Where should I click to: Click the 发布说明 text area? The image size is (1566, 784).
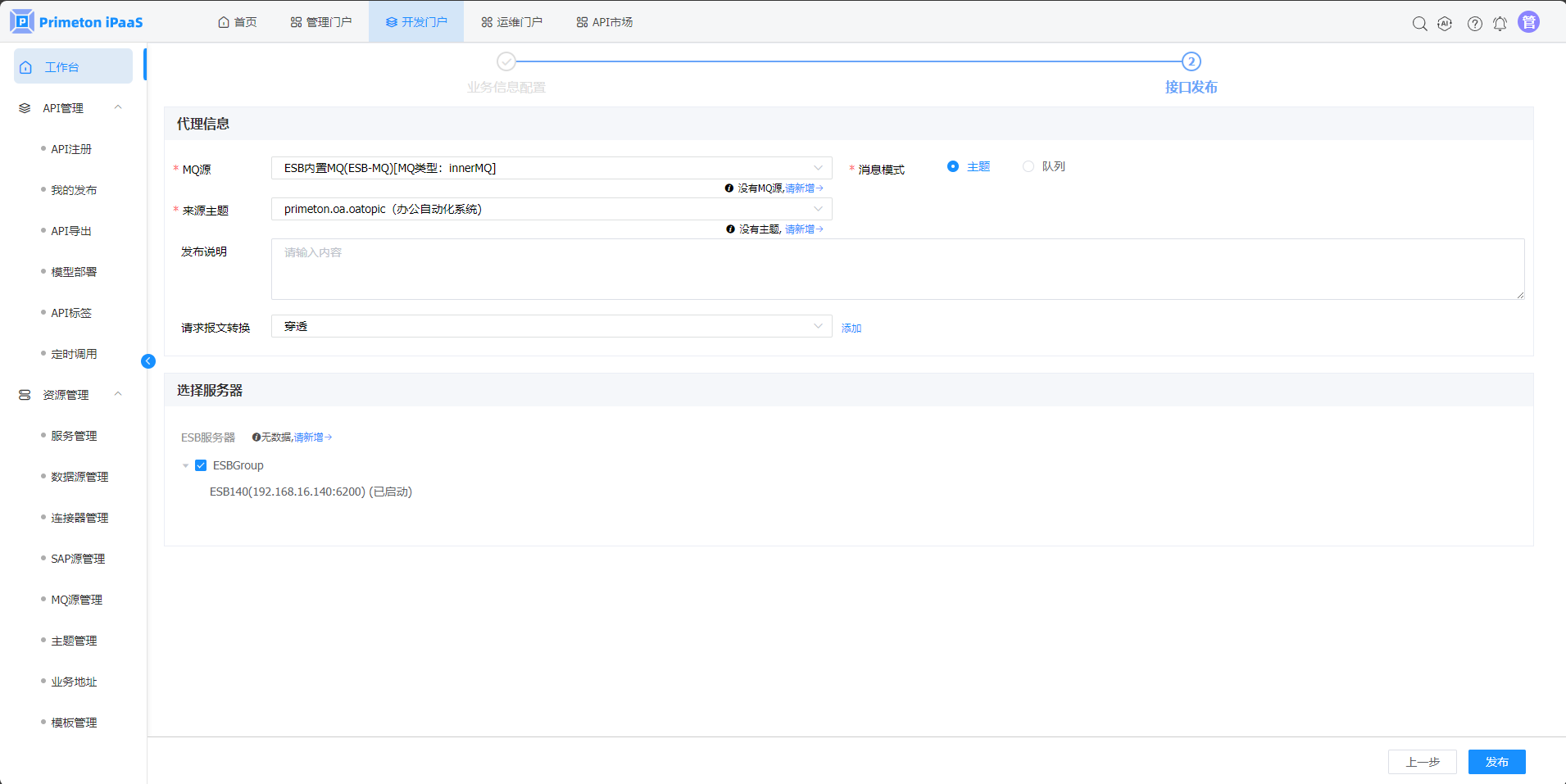coord(896,269)
